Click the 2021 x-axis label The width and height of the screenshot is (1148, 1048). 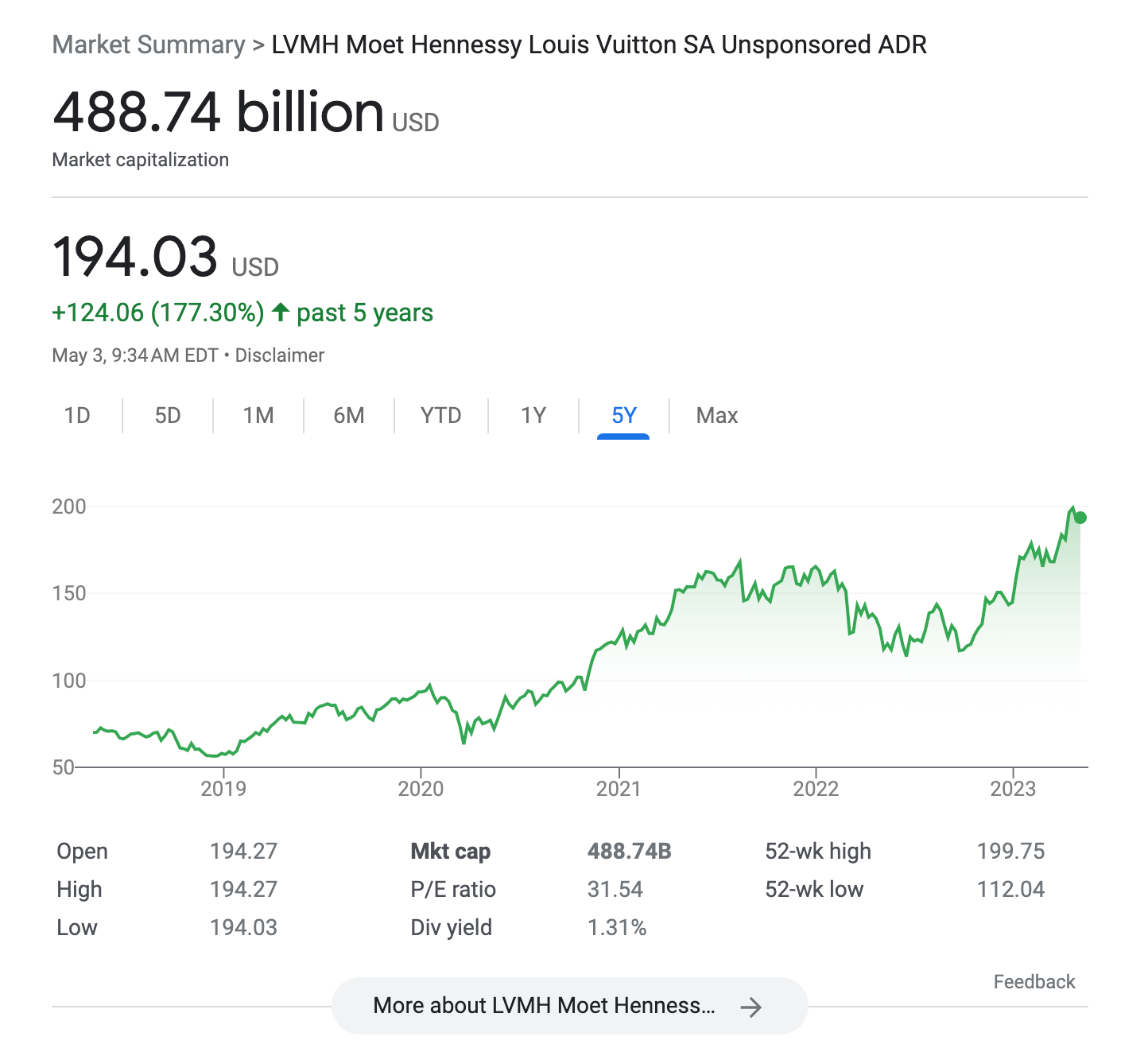click(619, 789)
